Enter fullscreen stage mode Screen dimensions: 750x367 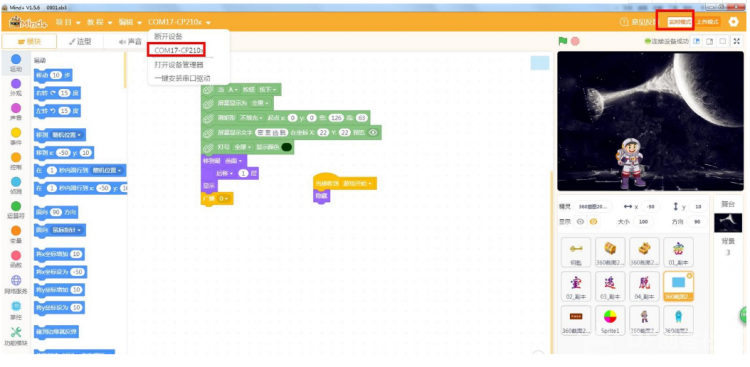pyautogui.click(x=737, y=42)
